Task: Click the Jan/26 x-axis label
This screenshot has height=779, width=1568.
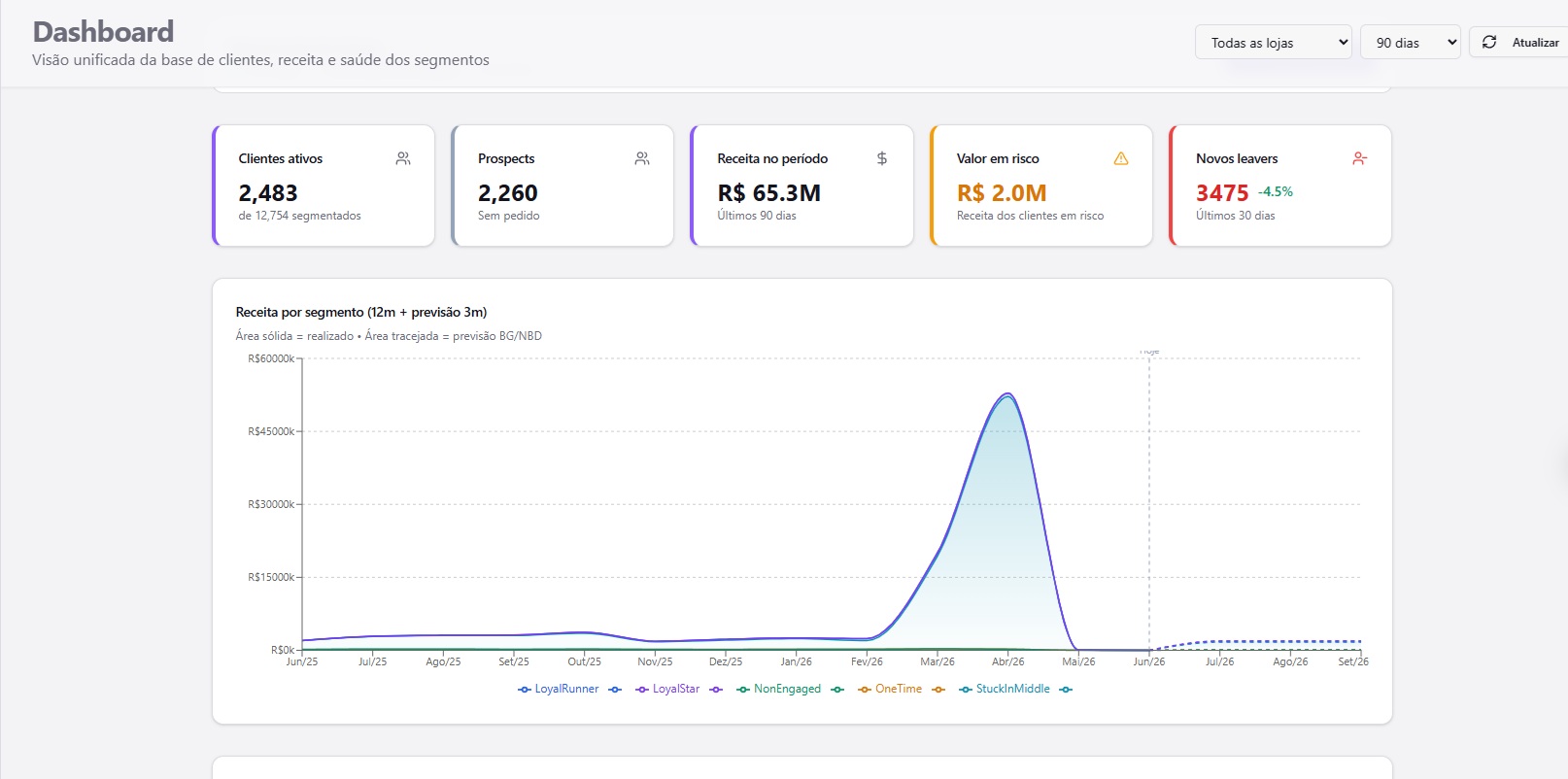Action: [796, 661]
